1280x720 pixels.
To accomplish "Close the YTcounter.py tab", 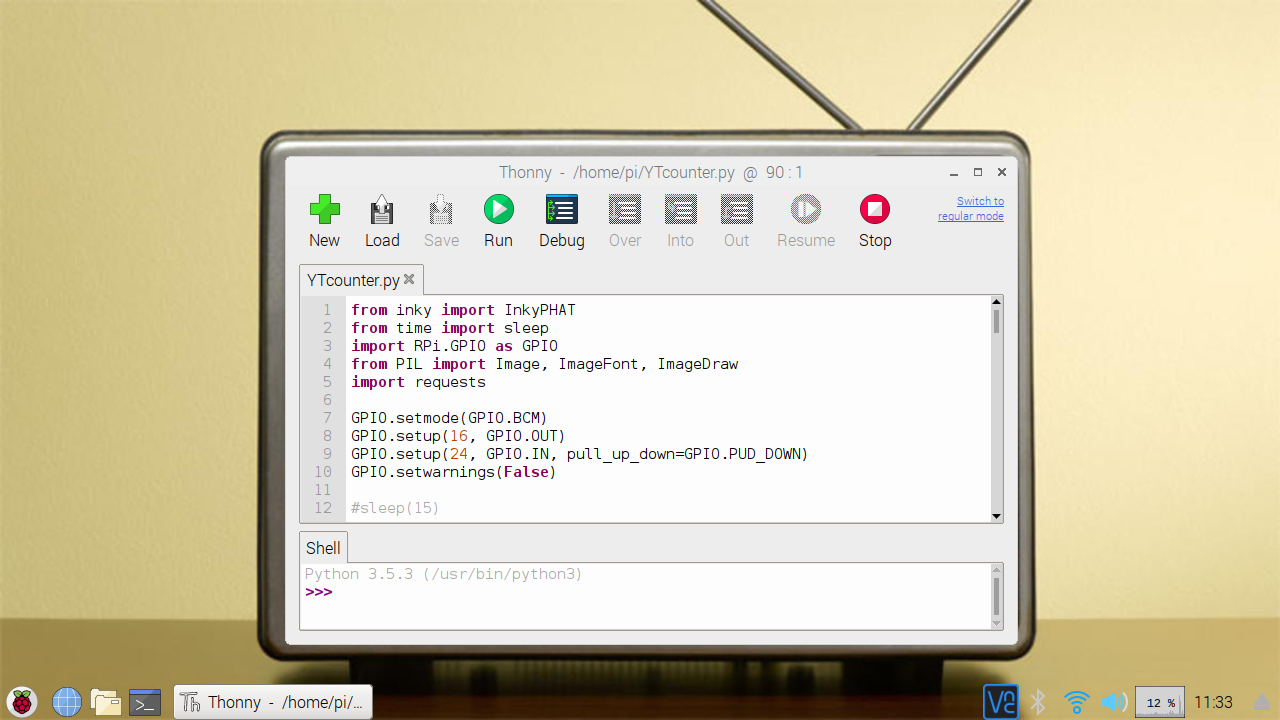I will pos(409,279).
